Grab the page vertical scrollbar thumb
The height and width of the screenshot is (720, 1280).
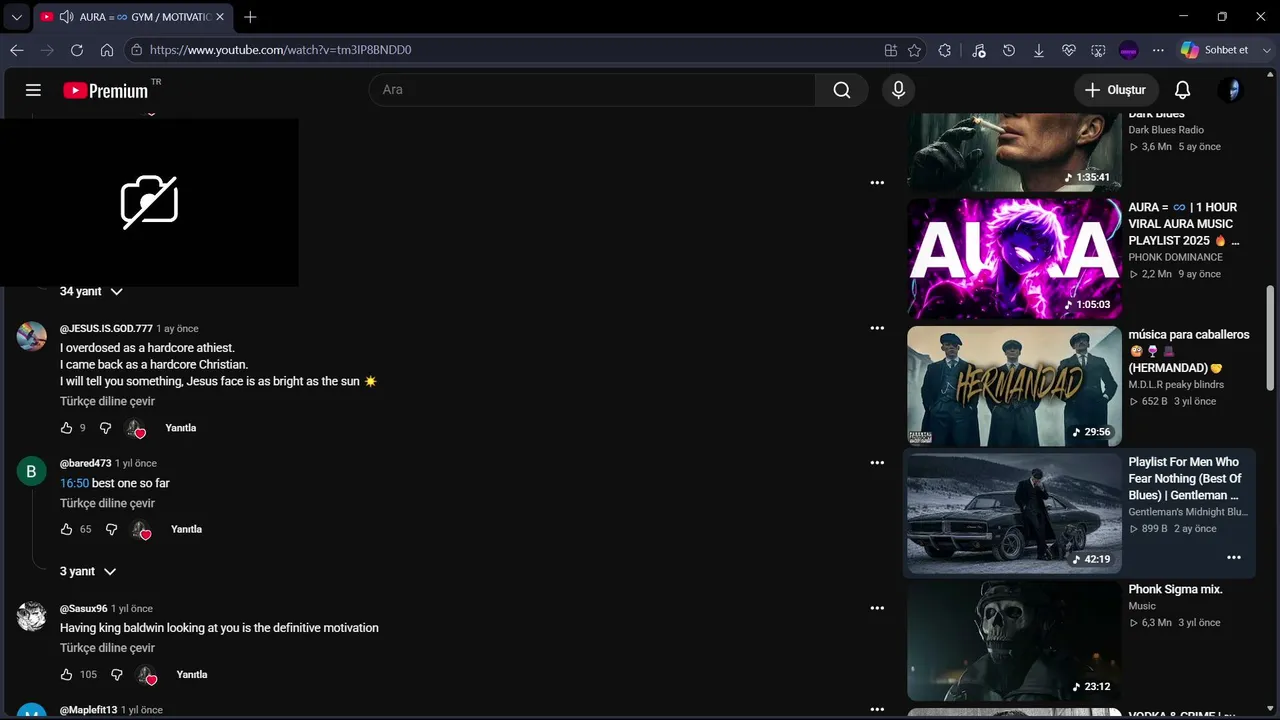click(x=1271, y=338)
